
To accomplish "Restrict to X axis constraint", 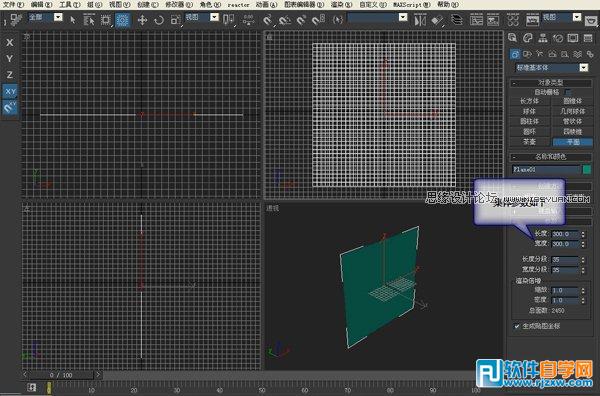I will (x=10, y=42).
